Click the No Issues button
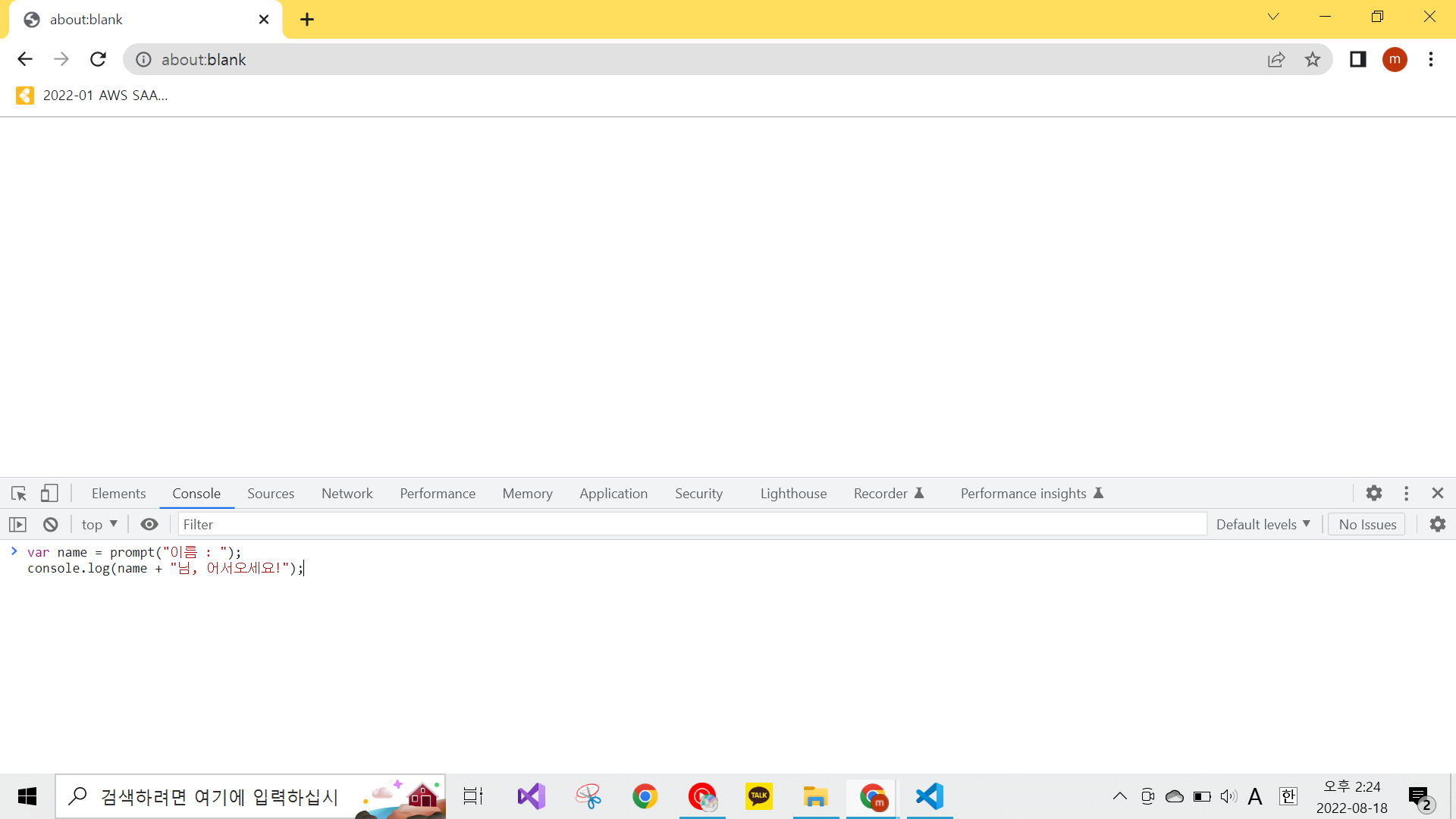This screenshot has height=819, width=1456. tap(1367, 525)
